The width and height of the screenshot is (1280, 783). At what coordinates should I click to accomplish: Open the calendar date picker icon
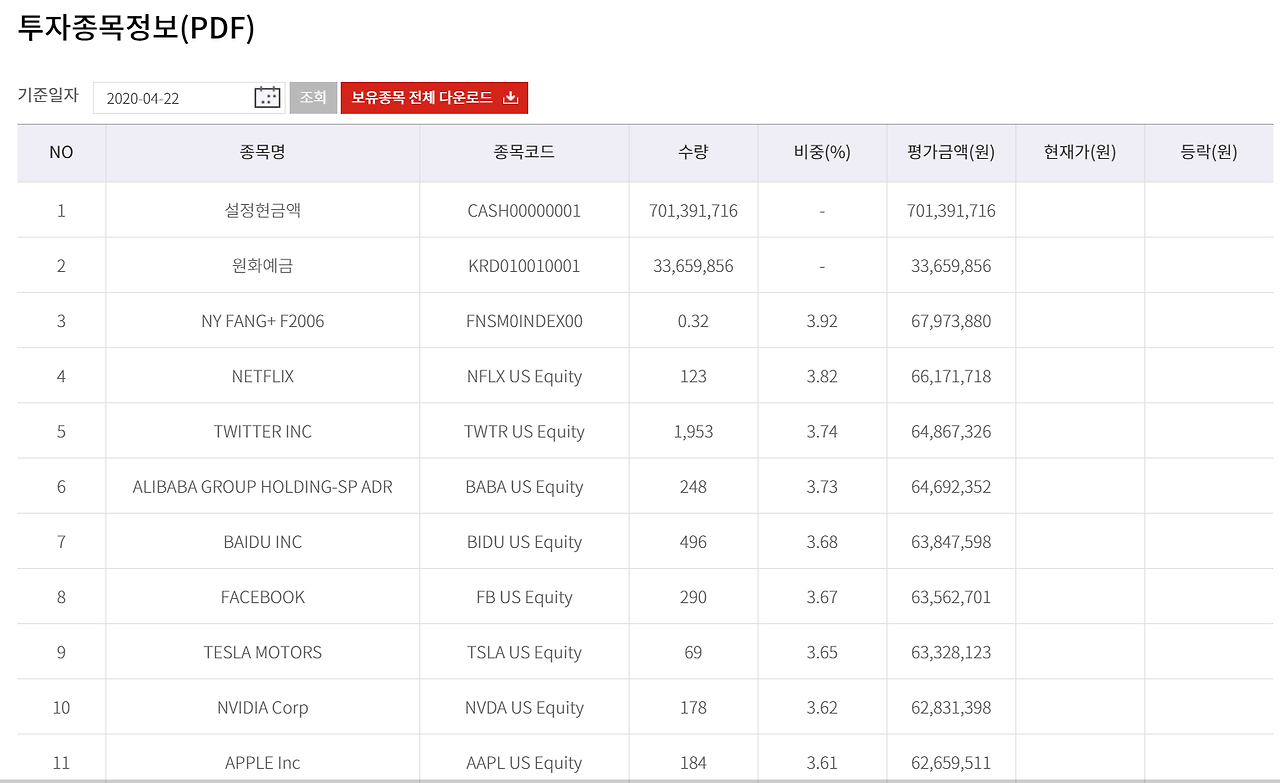click(267, 97)
